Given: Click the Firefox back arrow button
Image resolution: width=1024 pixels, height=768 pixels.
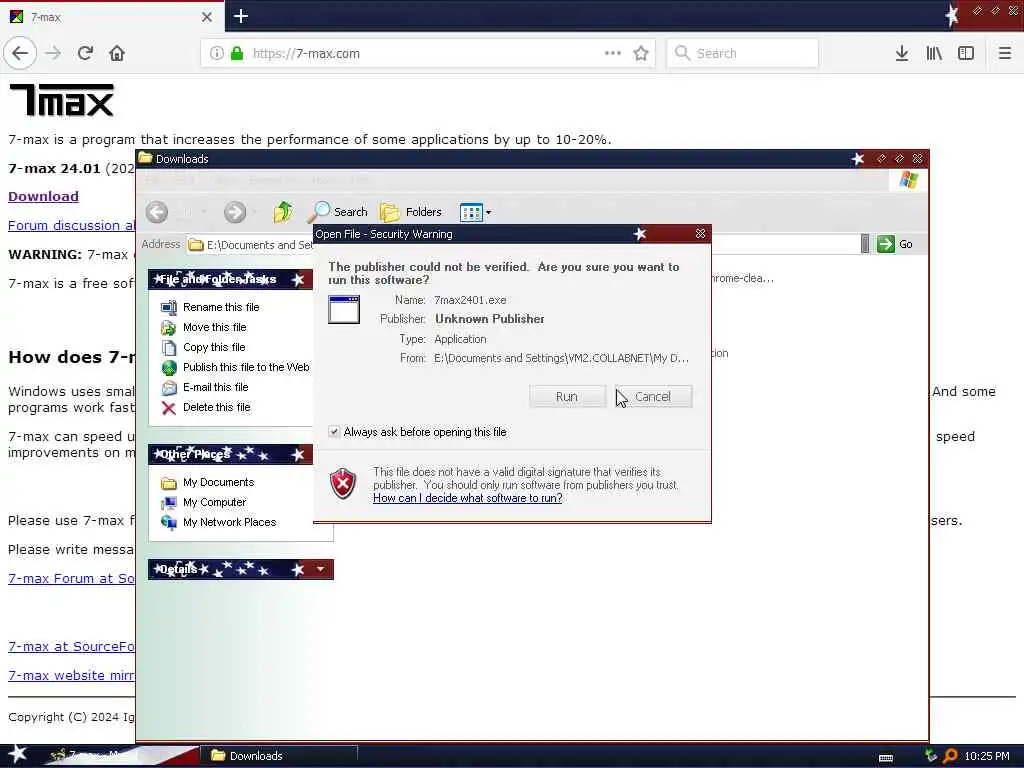Looking at the screenshot, I should 20,53.
